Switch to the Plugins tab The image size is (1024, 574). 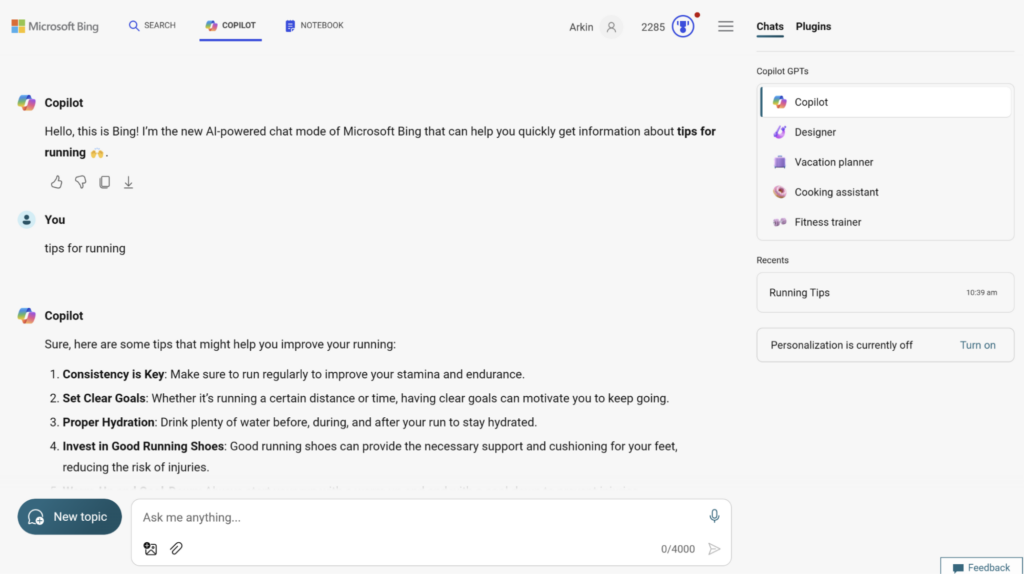tap(813, 27)
